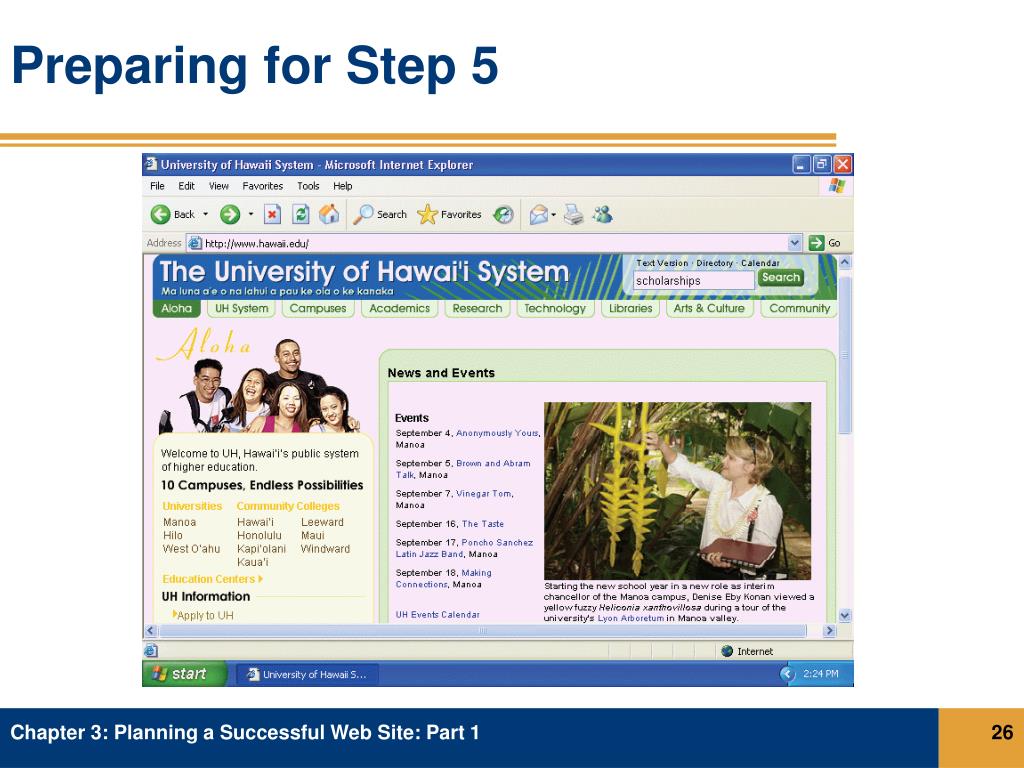The image size is (1024, 768).
Task: Click the Text Version link
Action: pos(662,263)
